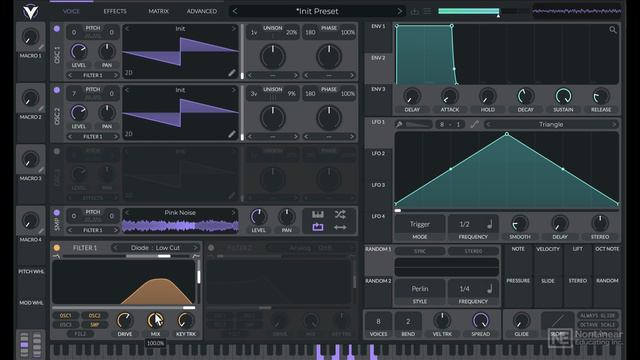Enable the Filter 2 power button
Viewport: 640px width, 360px height.
tap(211, 248)
